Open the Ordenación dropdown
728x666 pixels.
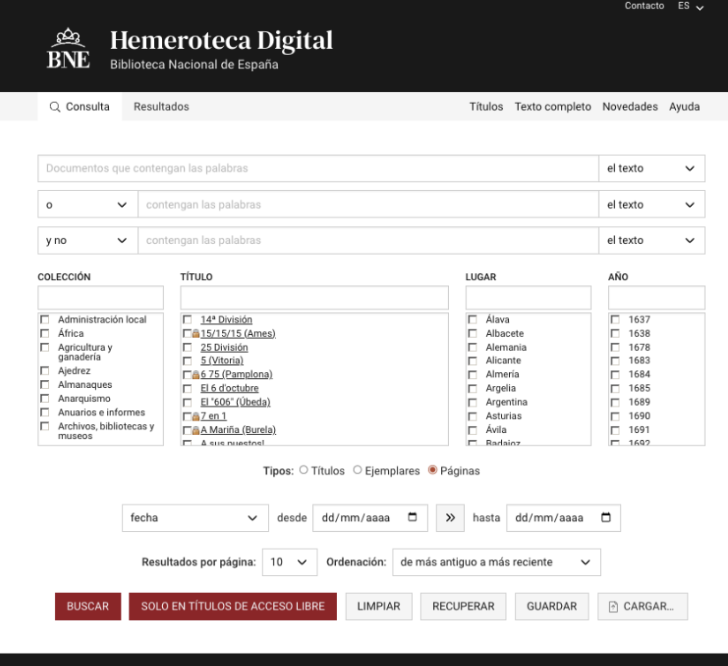pyautogui.click(x=496, y=562)
